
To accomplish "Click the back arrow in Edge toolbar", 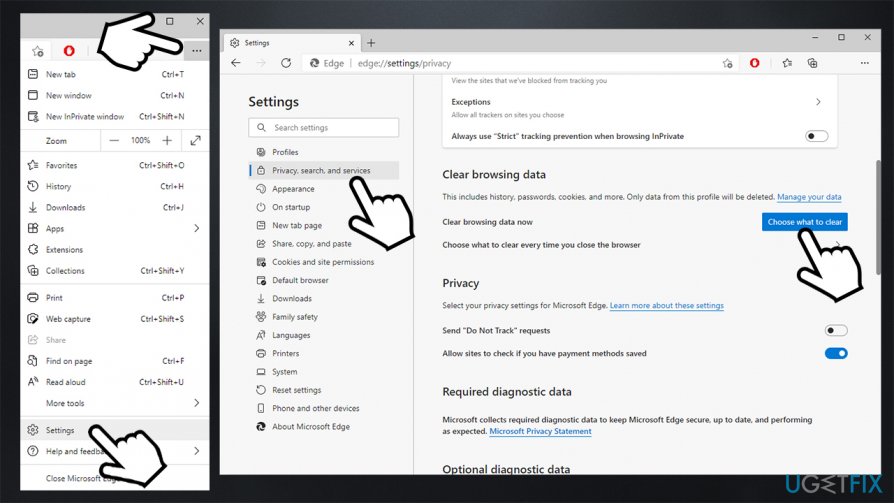I will tap(236, 63).
